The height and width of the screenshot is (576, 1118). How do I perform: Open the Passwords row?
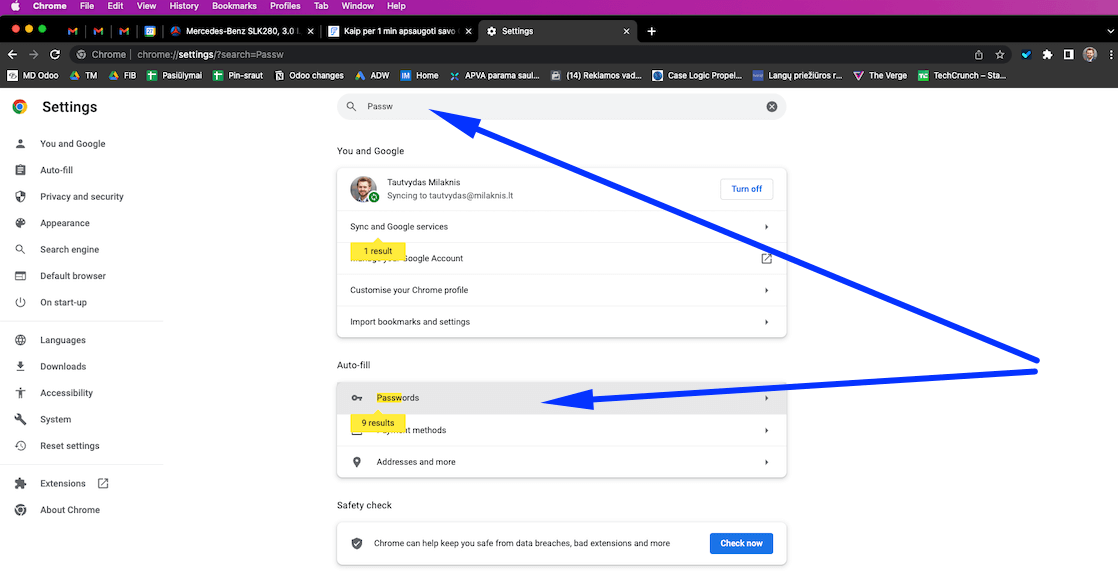[561, 398]
